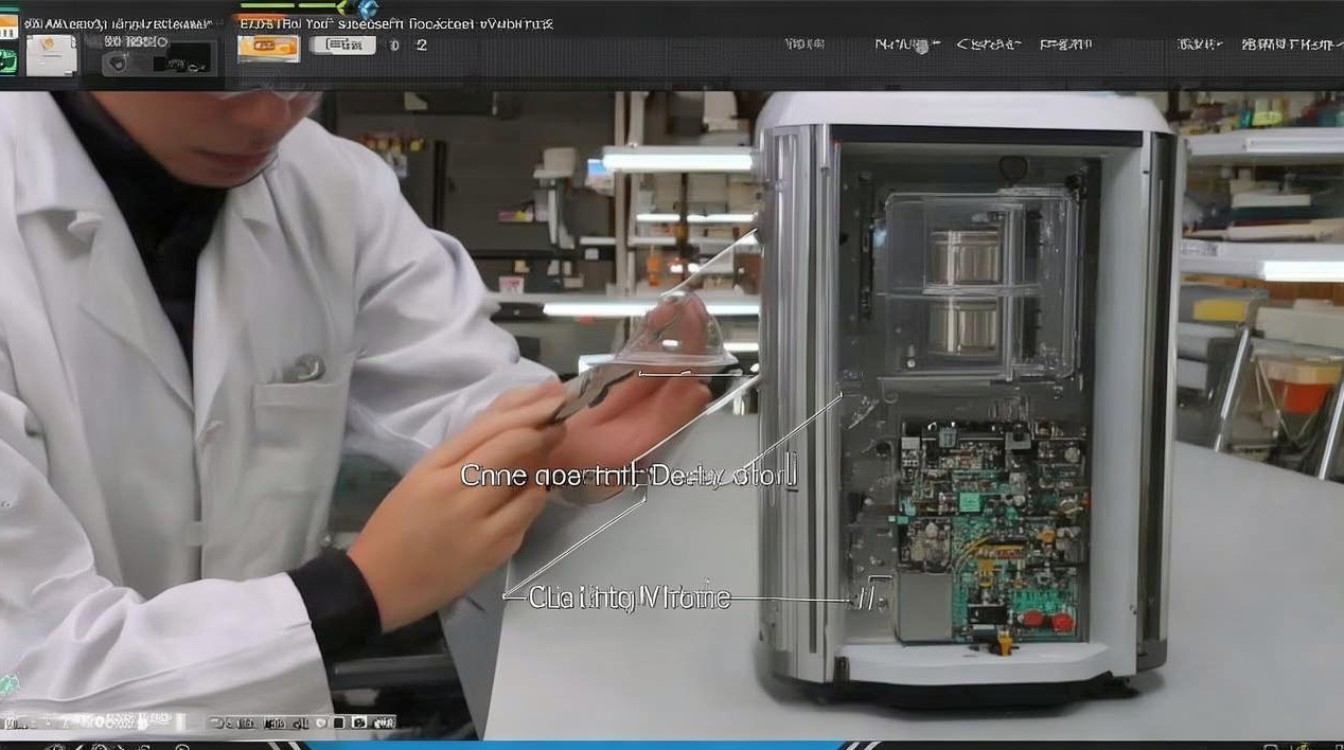This screenshot has width=1344, height=750.
Task: Open the first garbled menu item on right
Action: (x=805, y=45)
